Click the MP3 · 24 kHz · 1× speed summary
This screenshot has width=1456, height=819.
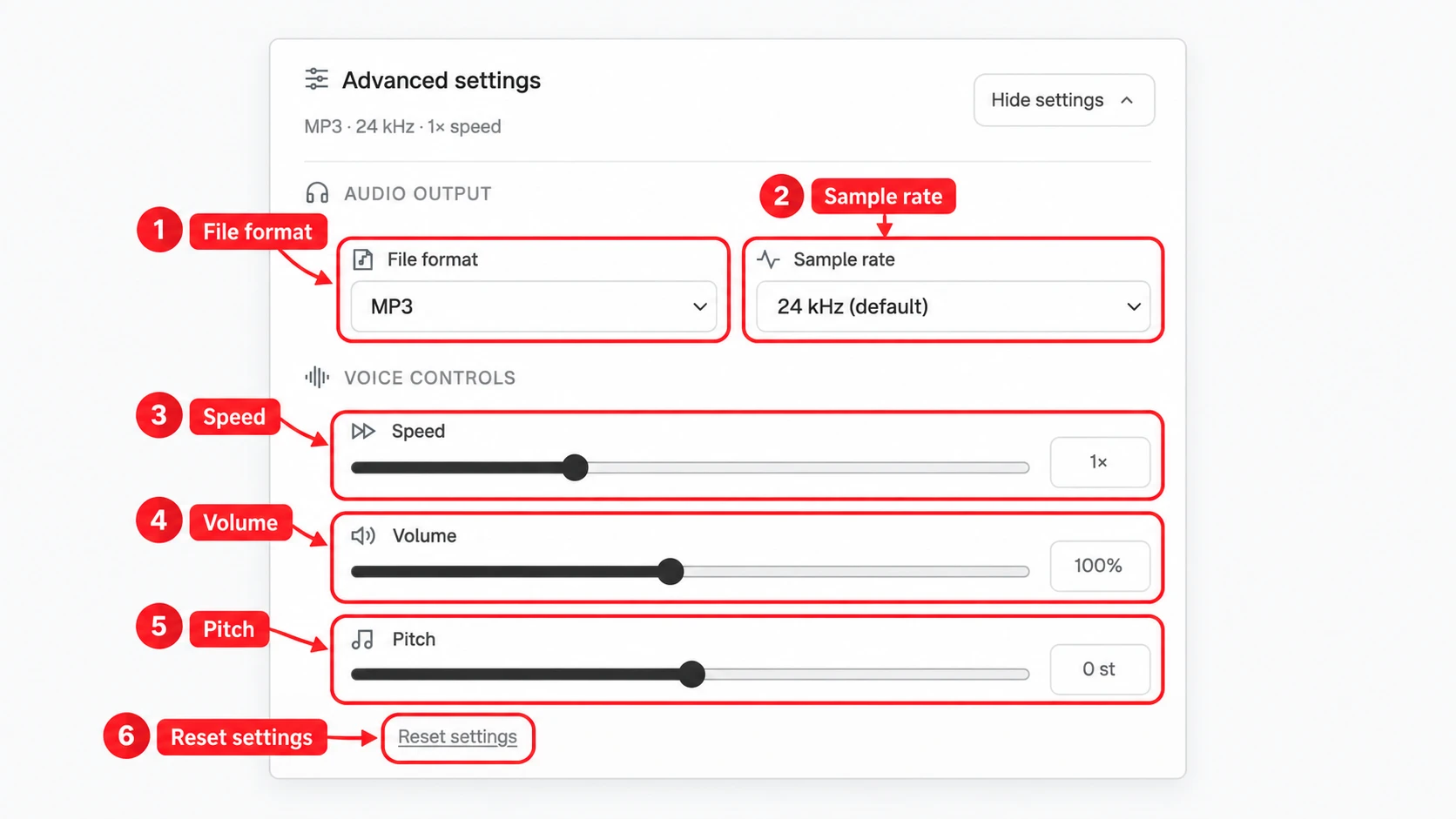coord(402,126)
